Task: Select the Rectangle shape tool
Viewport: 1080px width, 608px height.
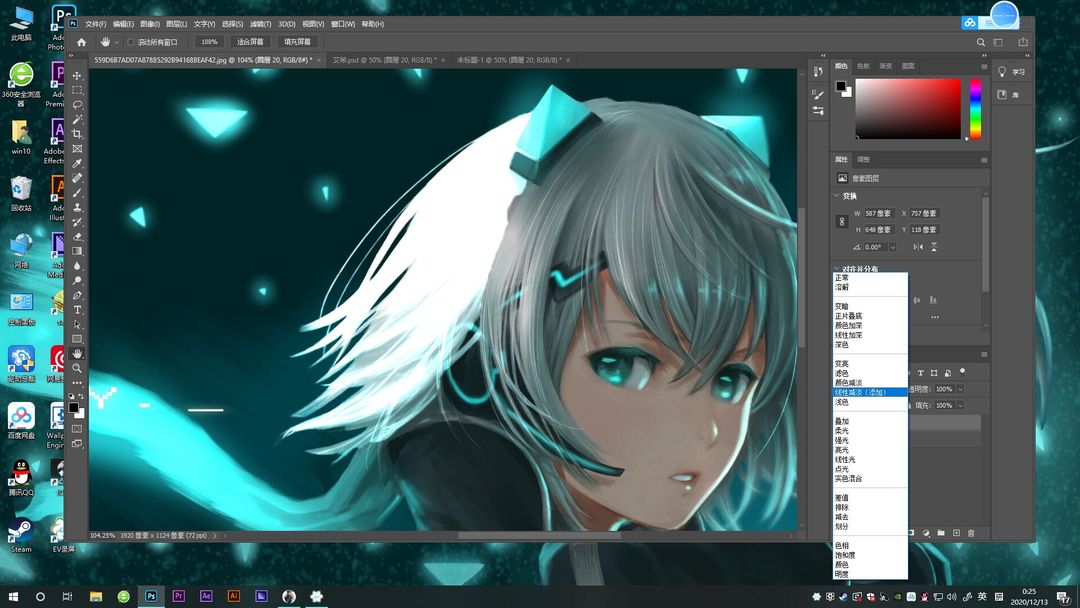Action: click(x=77, y=339)
